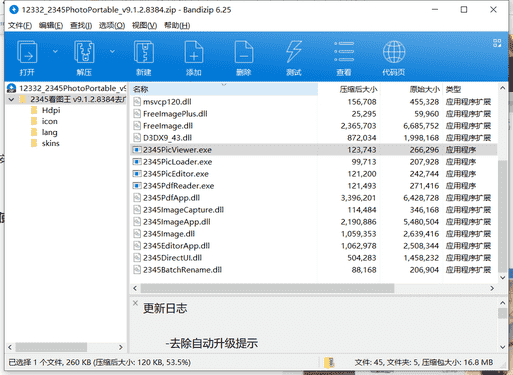Click the grid layout icon in toolbar corner

click(x=497, y=43)
